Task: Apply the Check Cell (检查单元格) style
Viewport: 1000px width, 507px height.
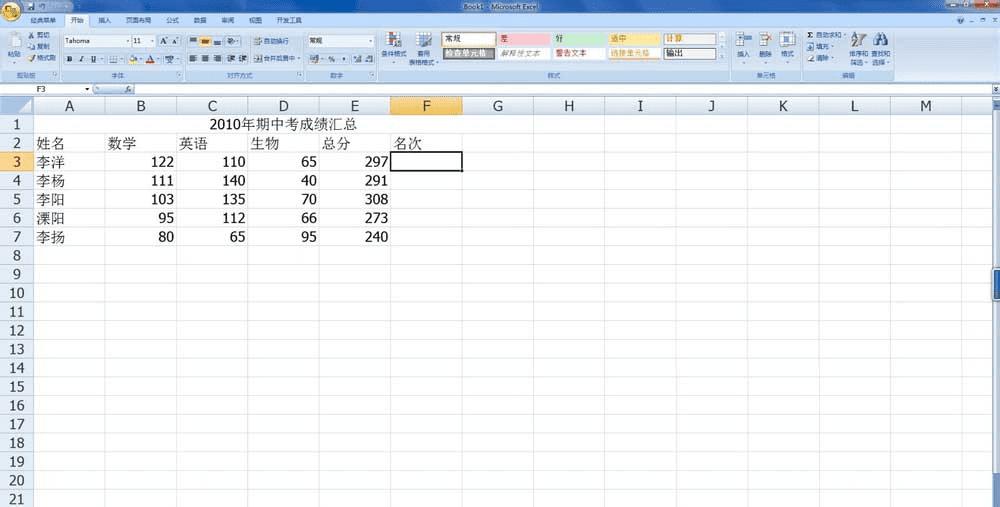Action: click(x=469, y=54)
